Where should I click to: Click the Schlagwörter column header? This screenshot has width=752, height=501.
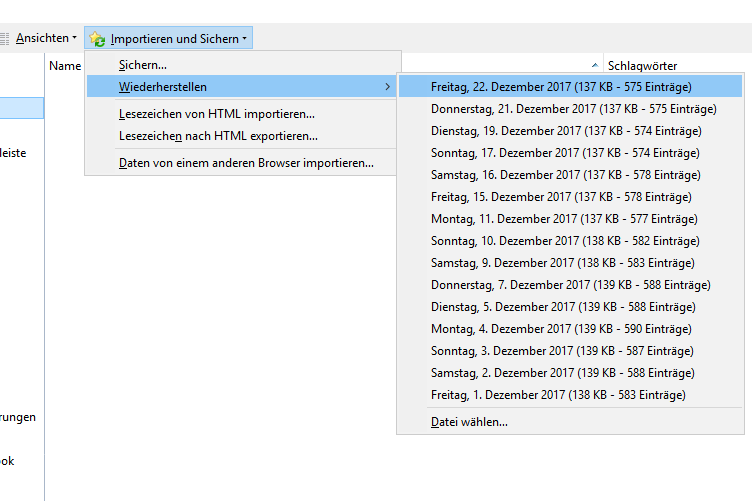tap(642, 66)
